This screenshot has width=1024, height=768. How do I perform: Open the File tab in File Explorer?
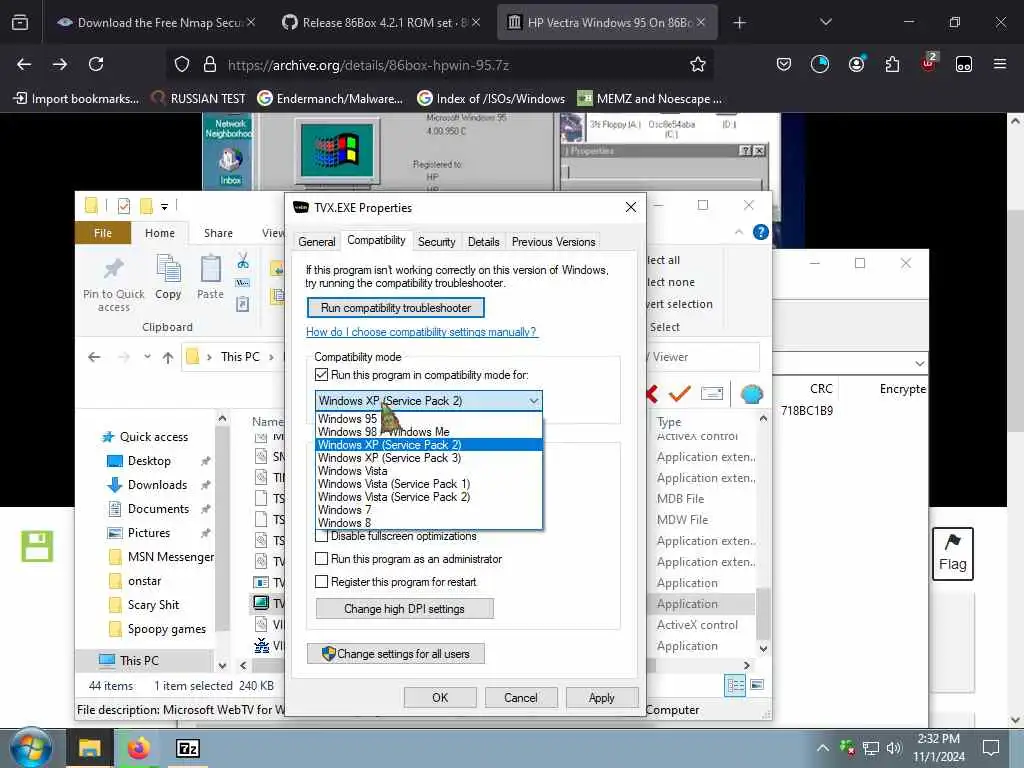point(103,233)
